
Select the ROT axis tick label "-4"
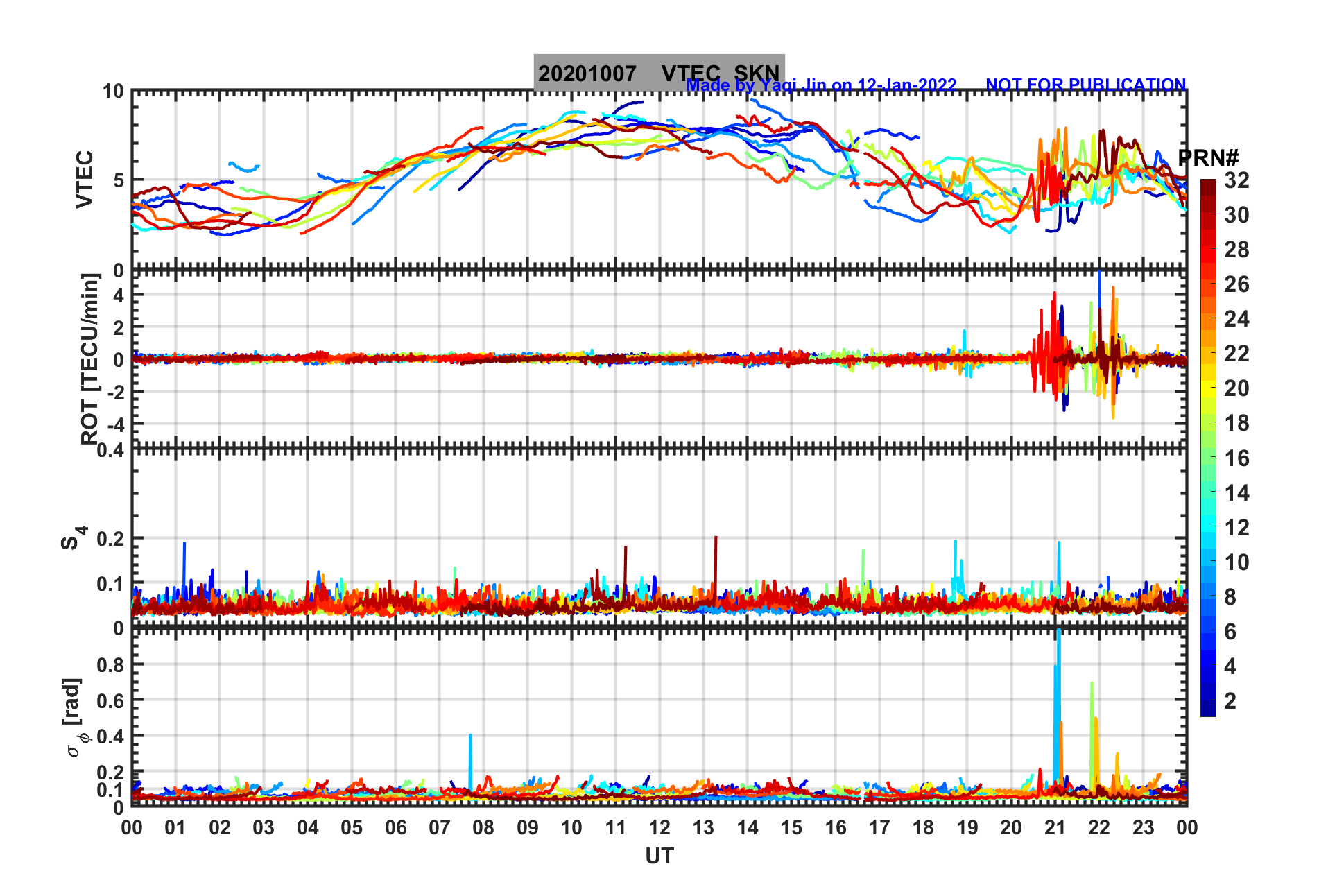116,424
